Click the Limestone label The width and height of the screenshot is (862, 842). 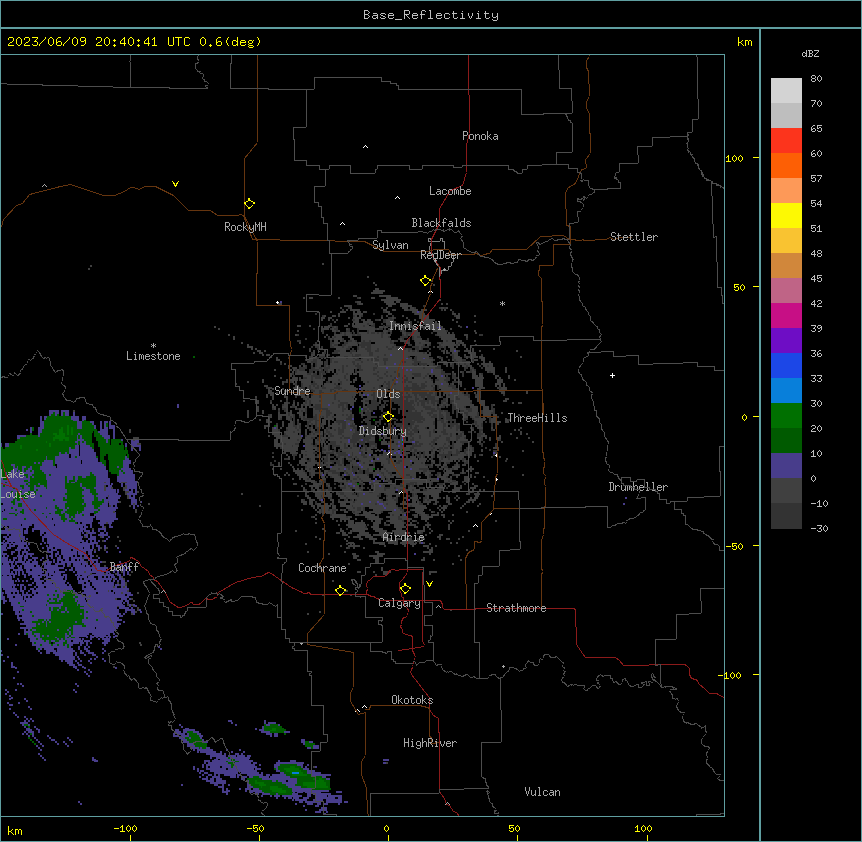[x=153, y=356]
